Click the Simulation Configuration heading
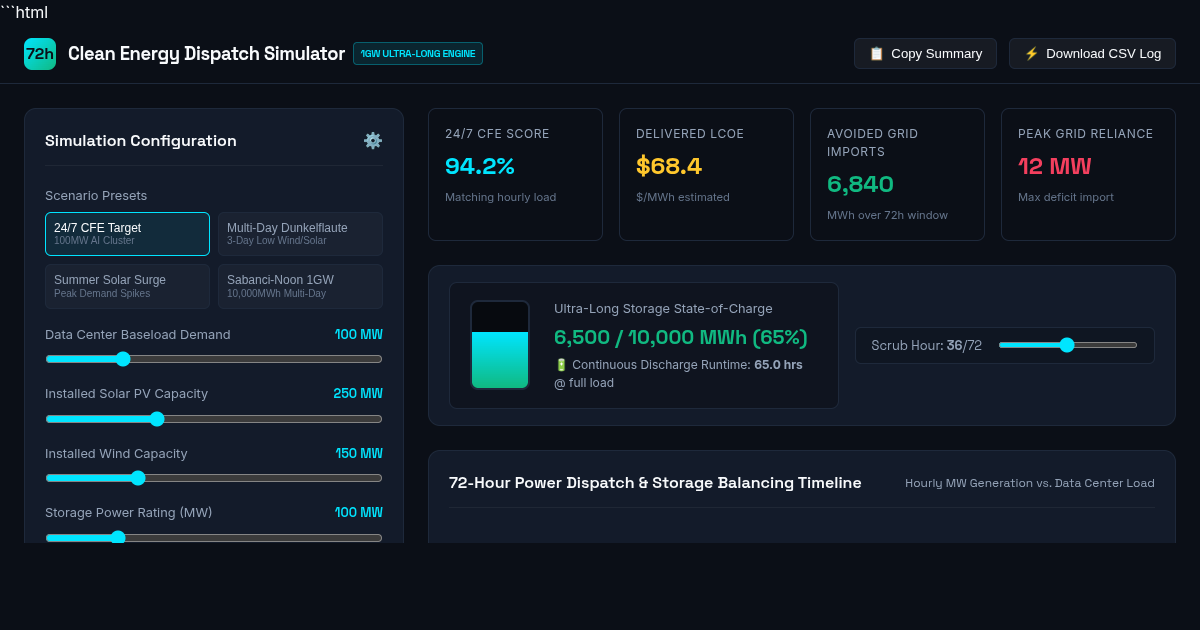 141,141
